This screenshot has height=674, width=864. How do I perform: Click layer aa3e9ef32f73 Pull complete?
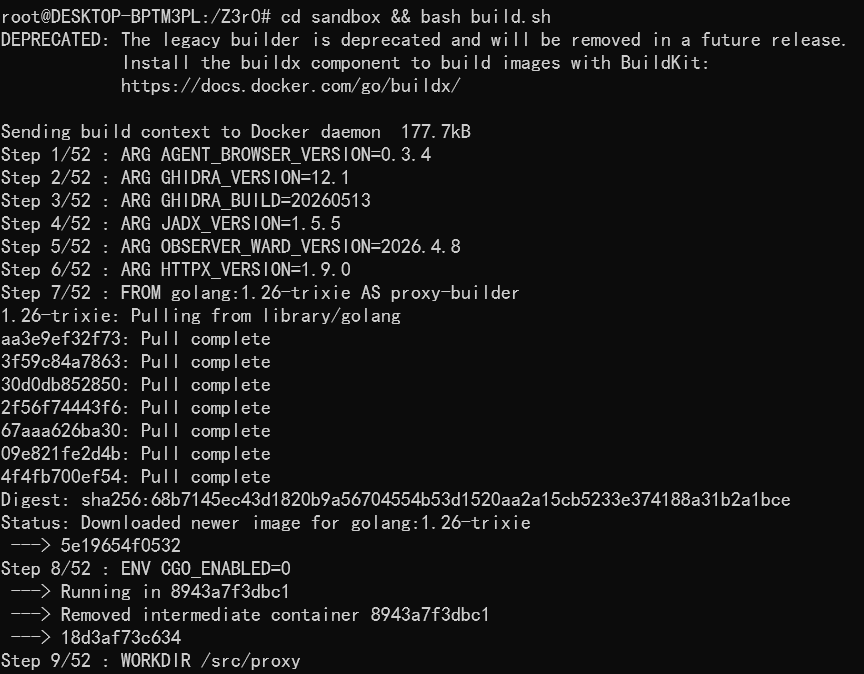(x=136, y=339)
